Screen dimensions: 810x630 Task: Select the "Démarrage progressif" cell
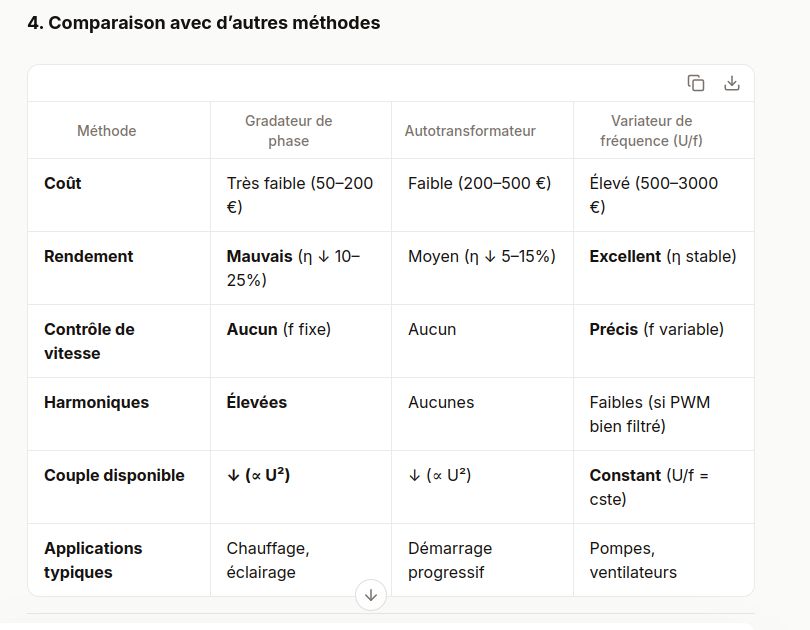coord(450,560)
